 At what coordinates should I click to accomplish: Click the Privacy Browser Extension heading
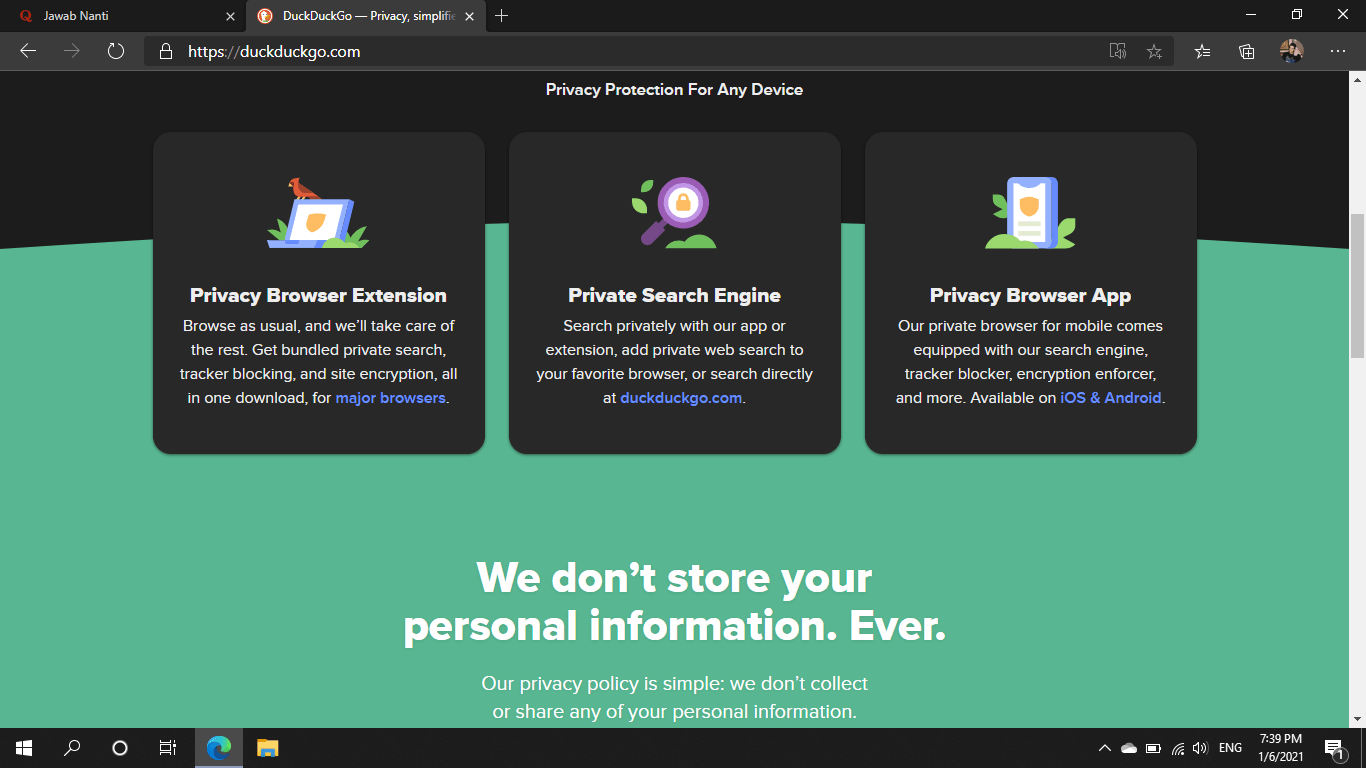[x=318, y=295]
